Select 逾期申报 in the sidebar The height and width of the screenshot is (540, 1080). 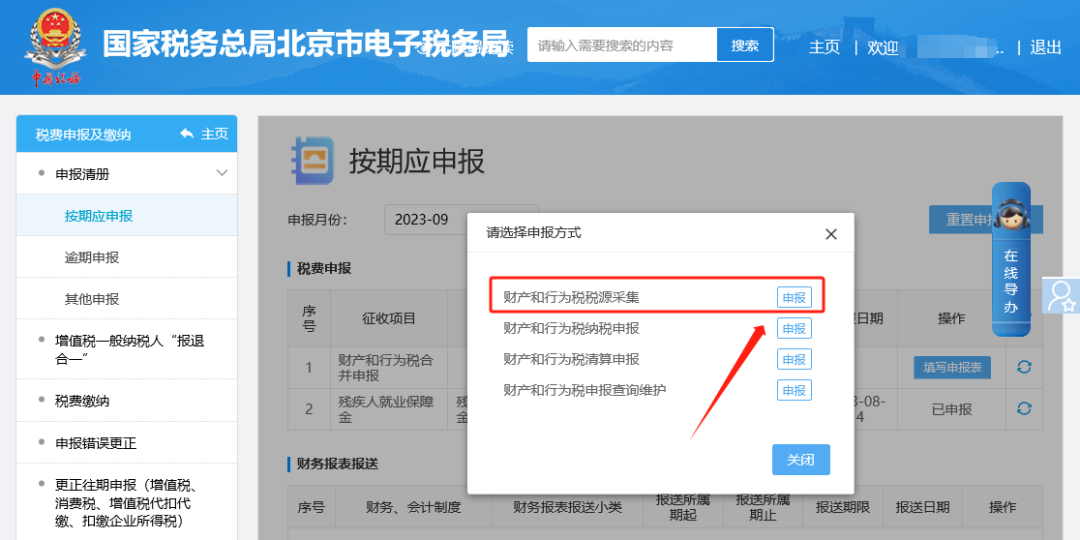pyautogui.click(x=92, y=257)
